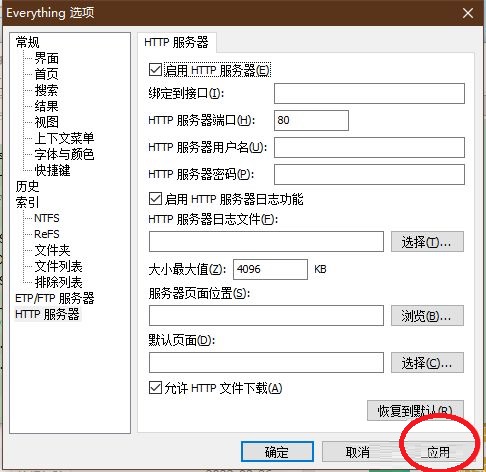Click the HTTP 服务器密码 input field
The image size is (486, 472).
(x=369, y=174)
